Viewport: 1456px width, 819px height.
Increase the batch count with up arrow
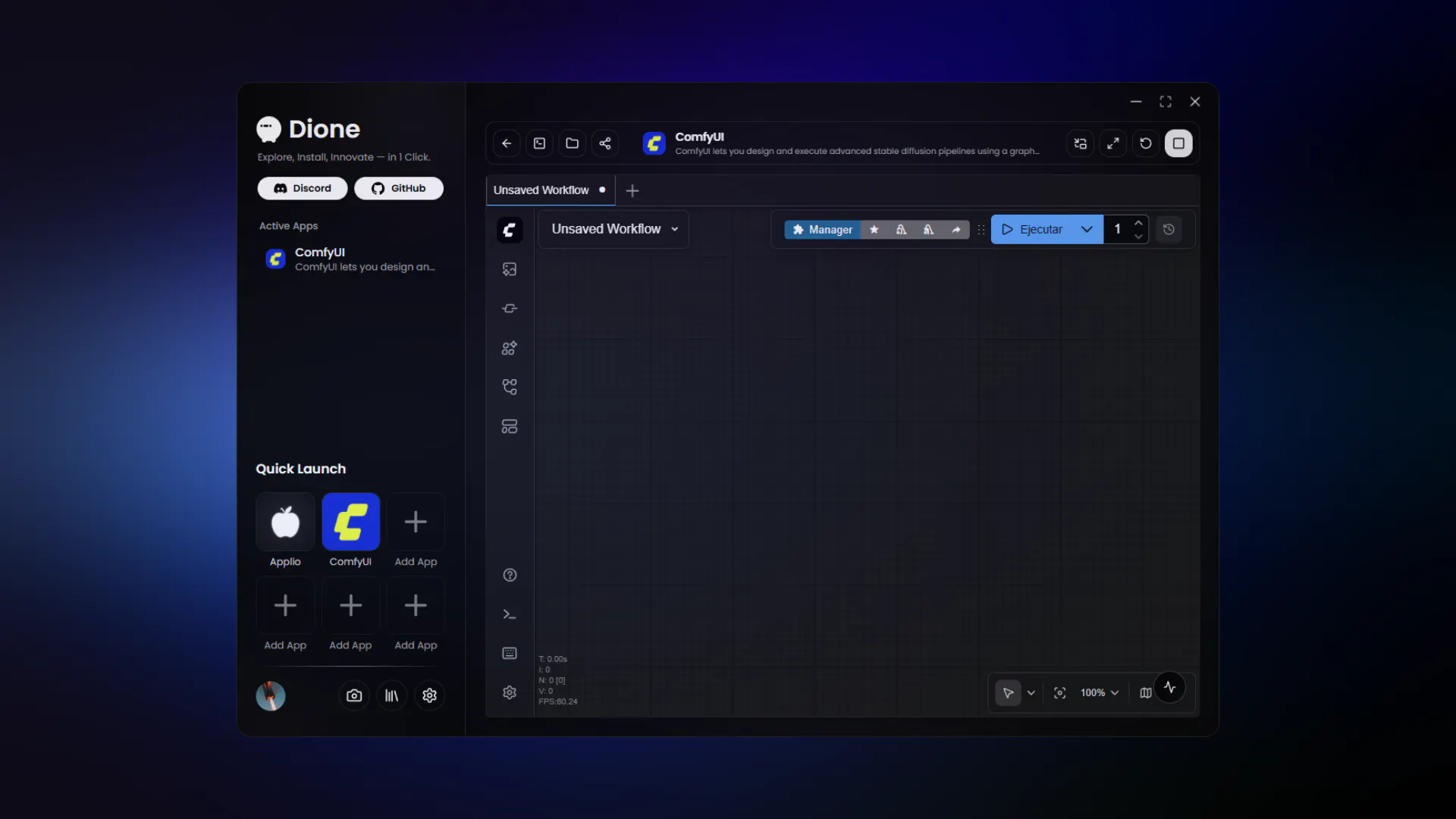pos(1138,223)
